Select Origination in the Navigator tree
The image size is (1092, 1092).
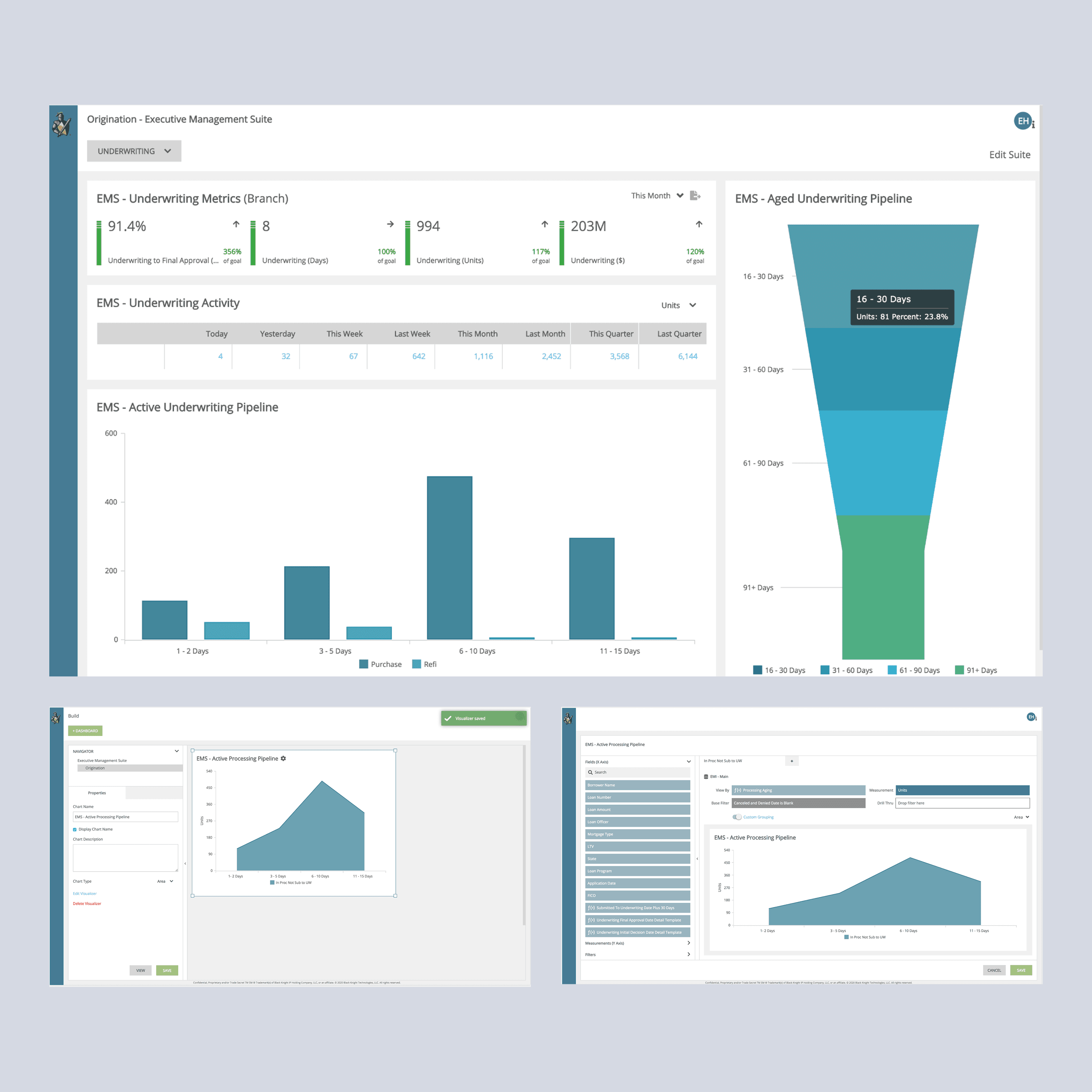[95, 768]
